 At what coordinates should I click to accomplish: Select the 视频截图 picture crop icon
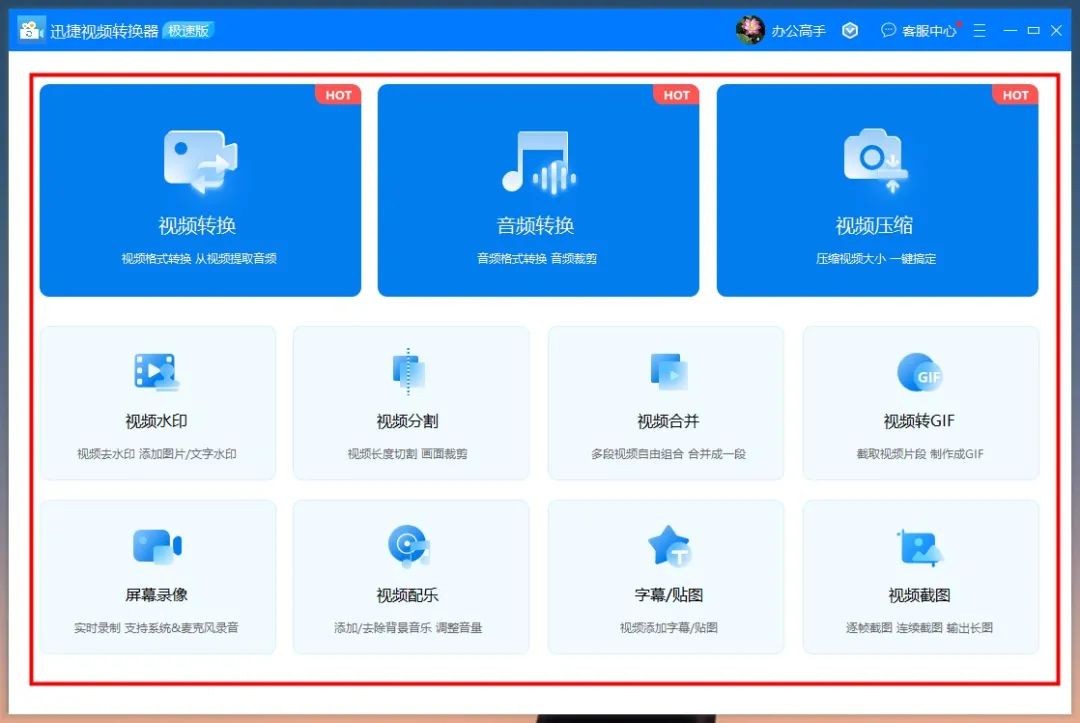(920, 547)
